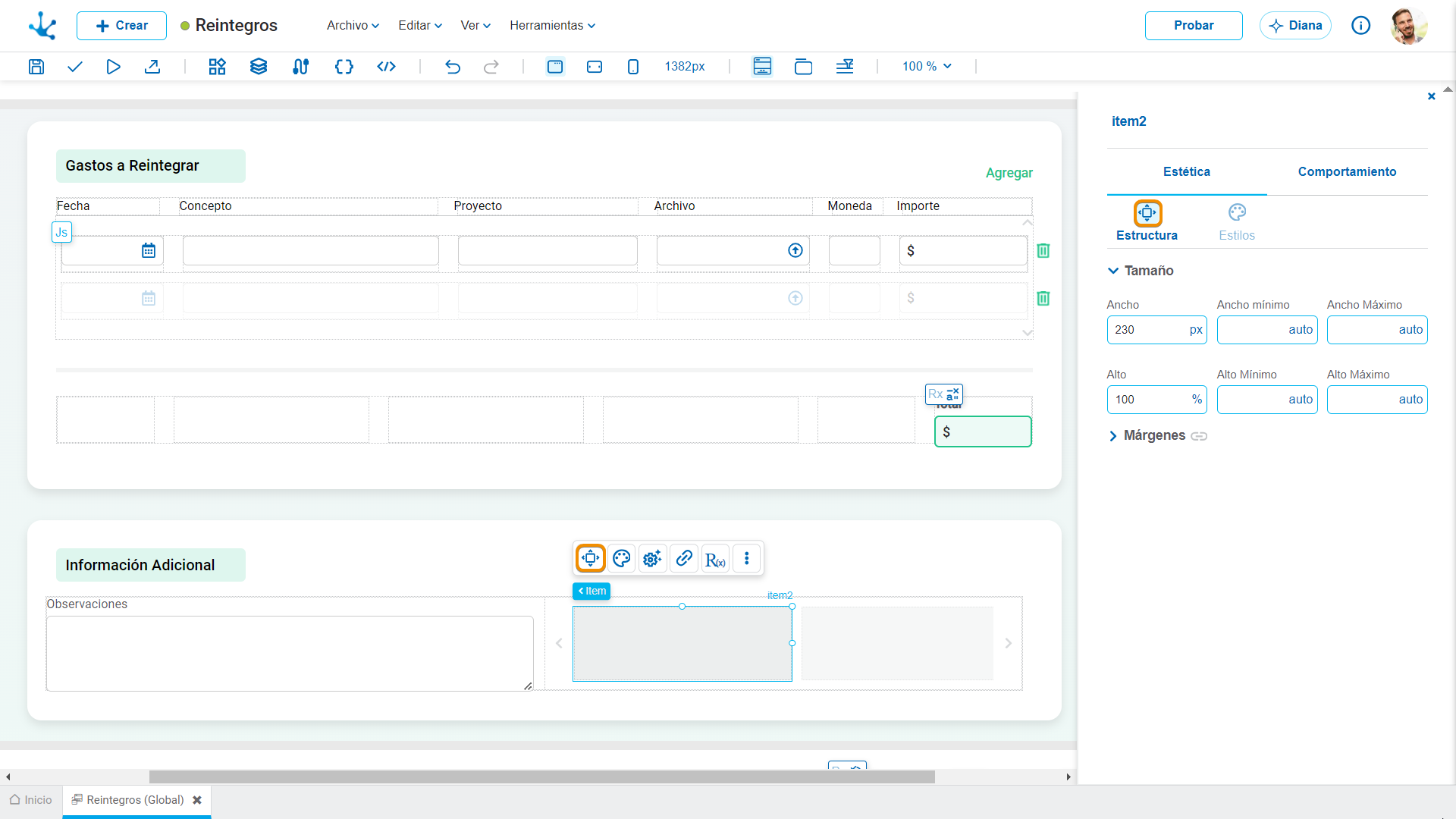Screen dimensions: 1456x819
Task: Open the 100 % zoom dropdown
Action: point(927,67)
